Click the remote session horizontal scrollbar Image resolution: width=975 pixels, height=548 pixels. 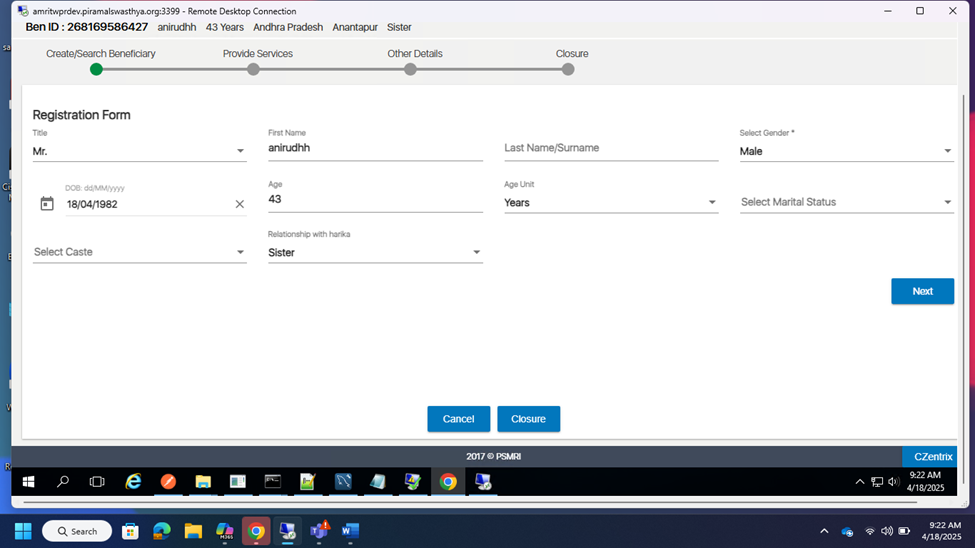tap(469, 502)
